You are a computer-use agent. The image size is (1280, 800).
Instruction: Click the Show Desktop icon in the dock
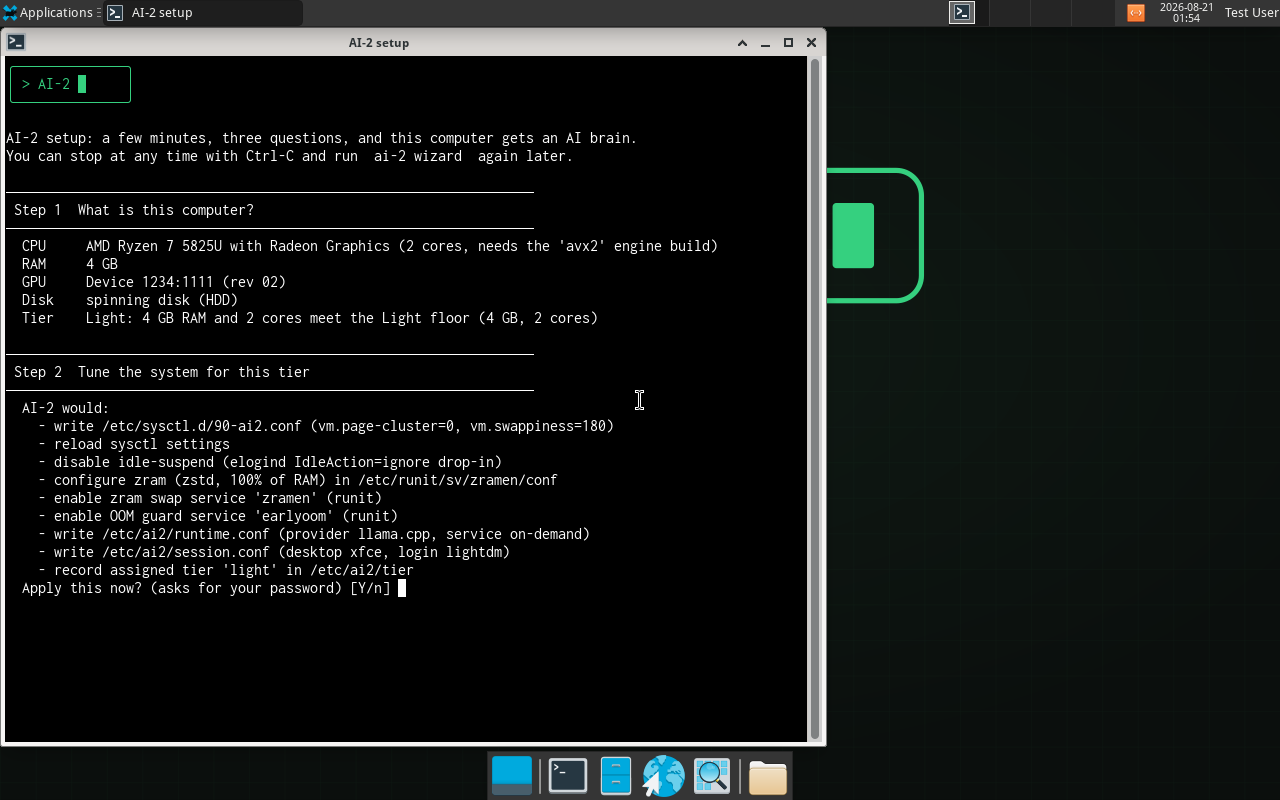[x=512, y=776]
